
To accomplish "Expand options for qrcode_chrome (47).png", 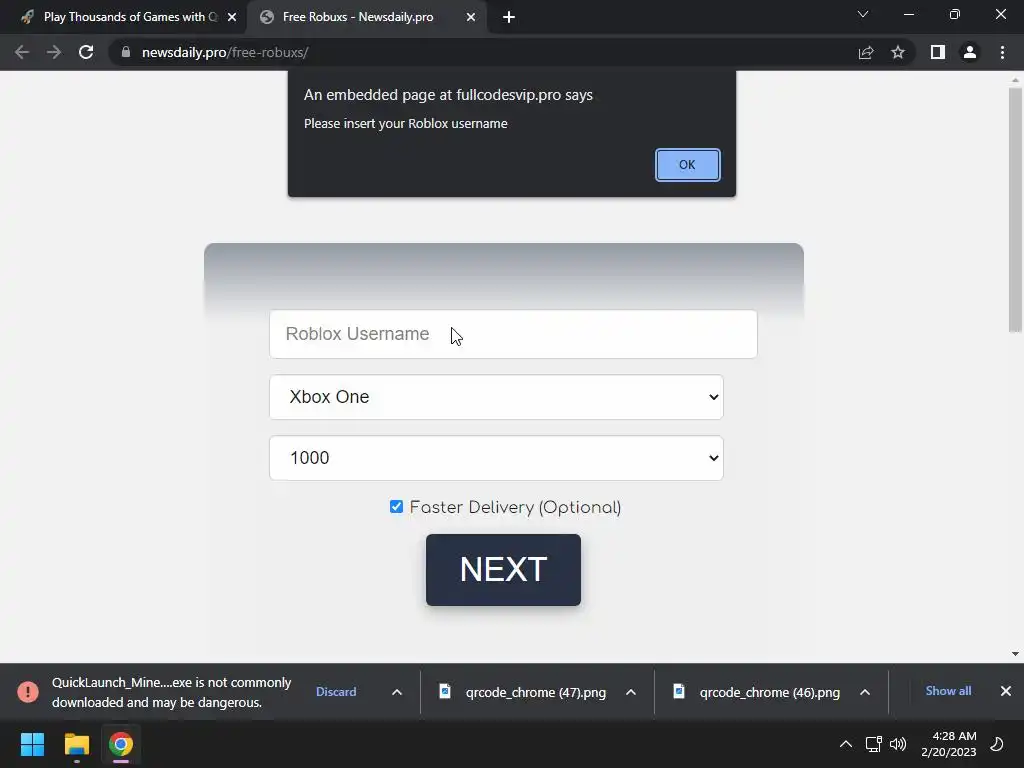I will (631, 692).
